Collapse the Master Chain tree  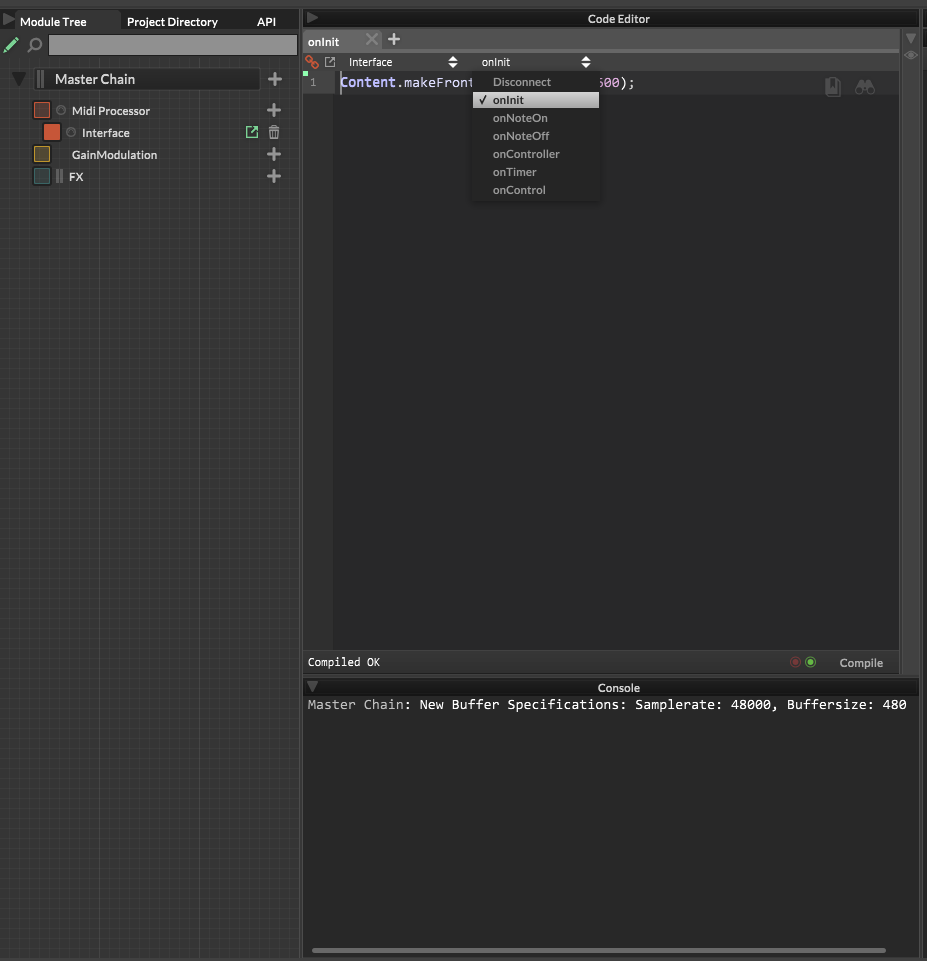coord(19,79)
